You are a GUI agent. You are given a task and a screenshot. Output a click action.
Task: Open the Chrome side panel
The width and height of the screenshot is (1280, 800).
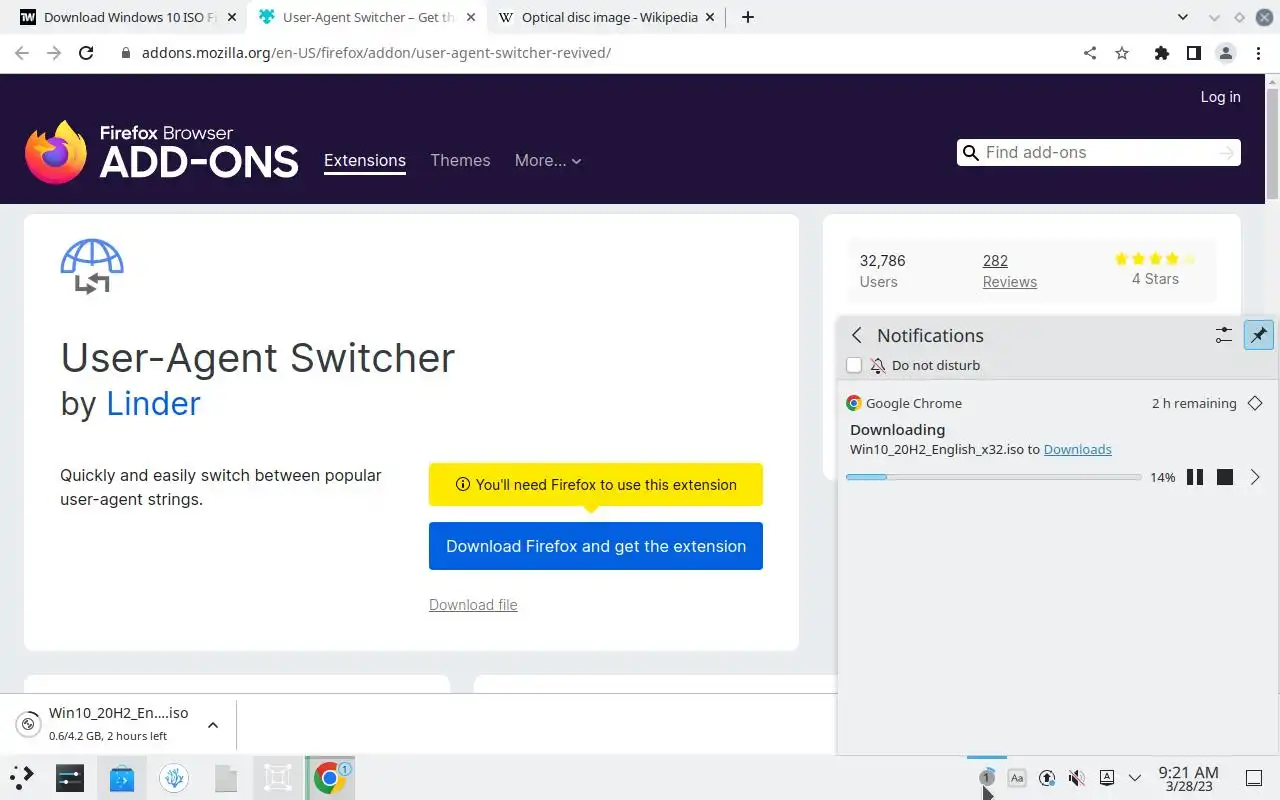[1193, 53]
